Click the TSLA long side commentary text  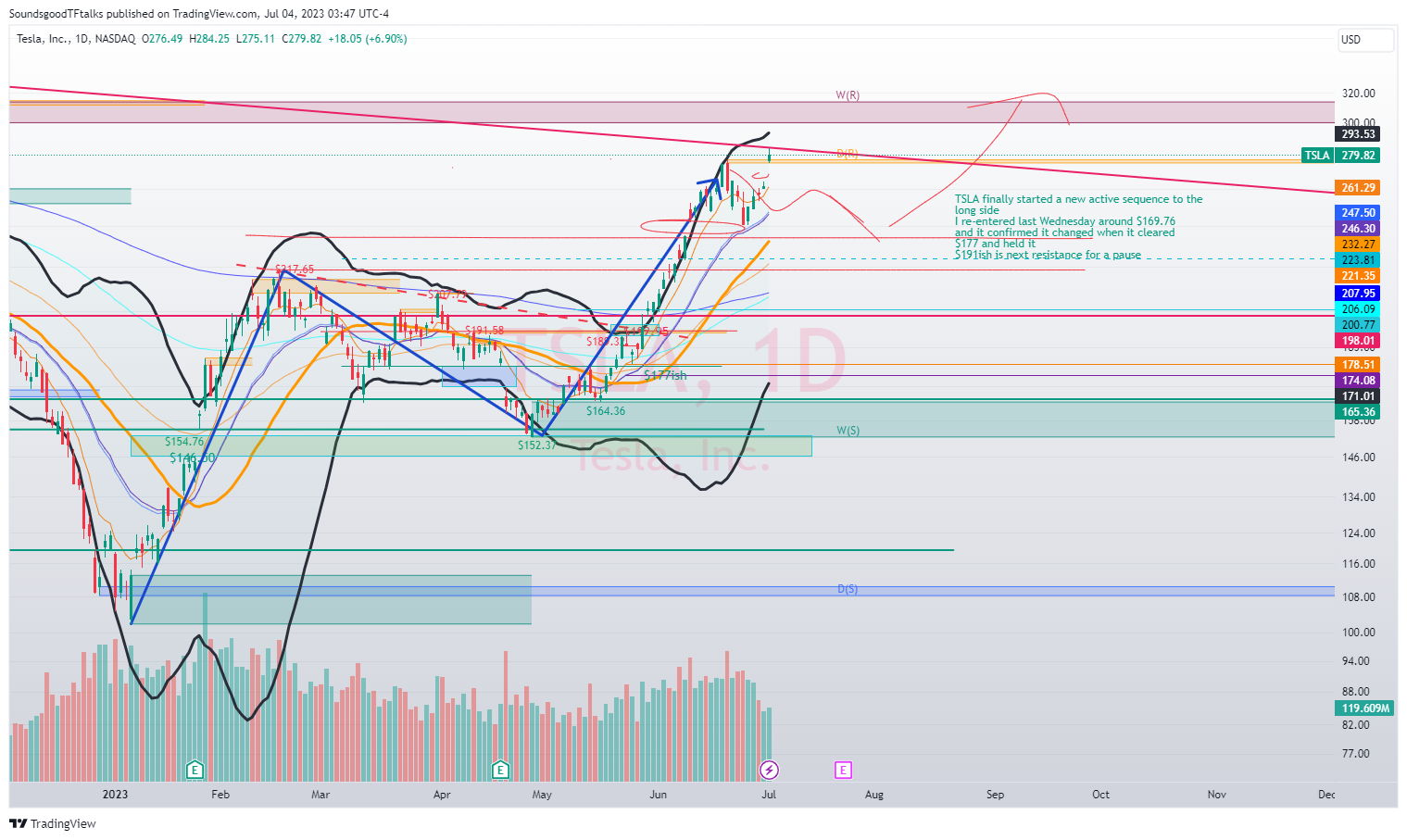pyautogui.click(x=1079, y=227)
